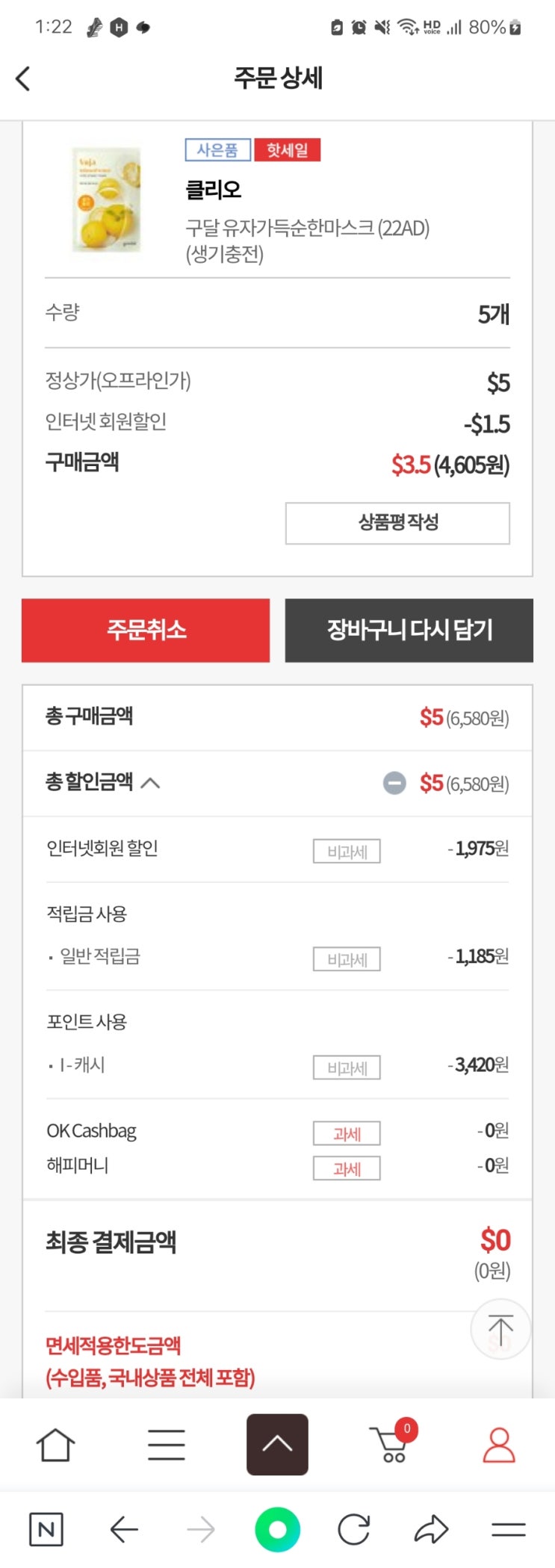
Task: Click the 장바구니 다시 담기 button
Action: pos(409,630)
